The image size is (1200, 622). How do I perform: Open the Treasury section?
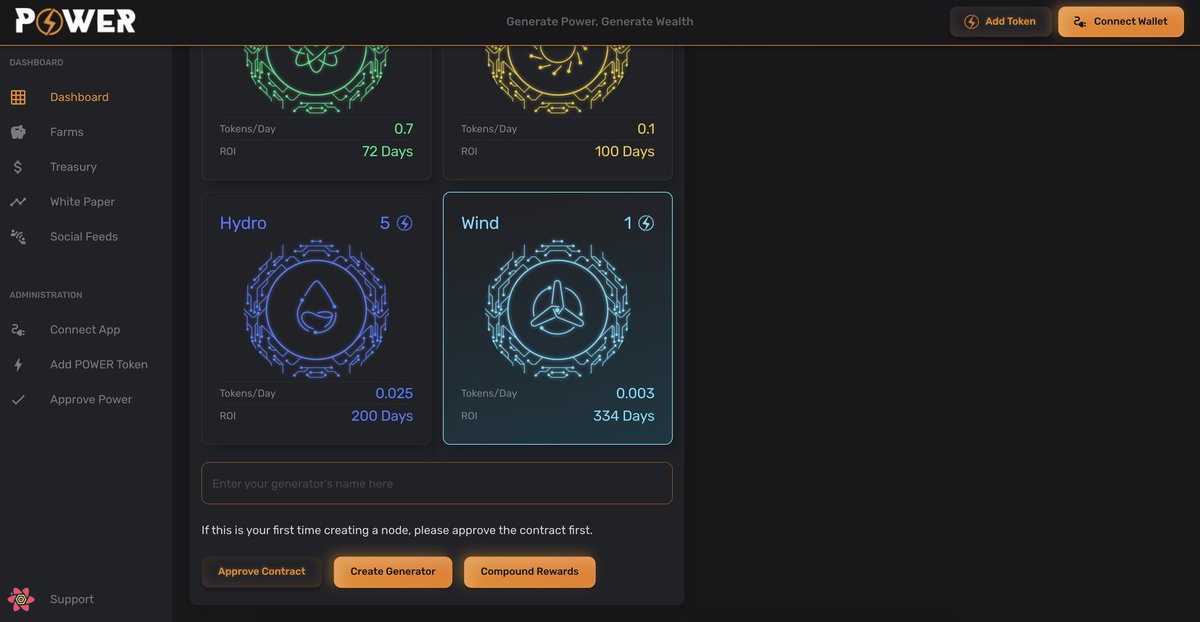[x=73, y=165]
